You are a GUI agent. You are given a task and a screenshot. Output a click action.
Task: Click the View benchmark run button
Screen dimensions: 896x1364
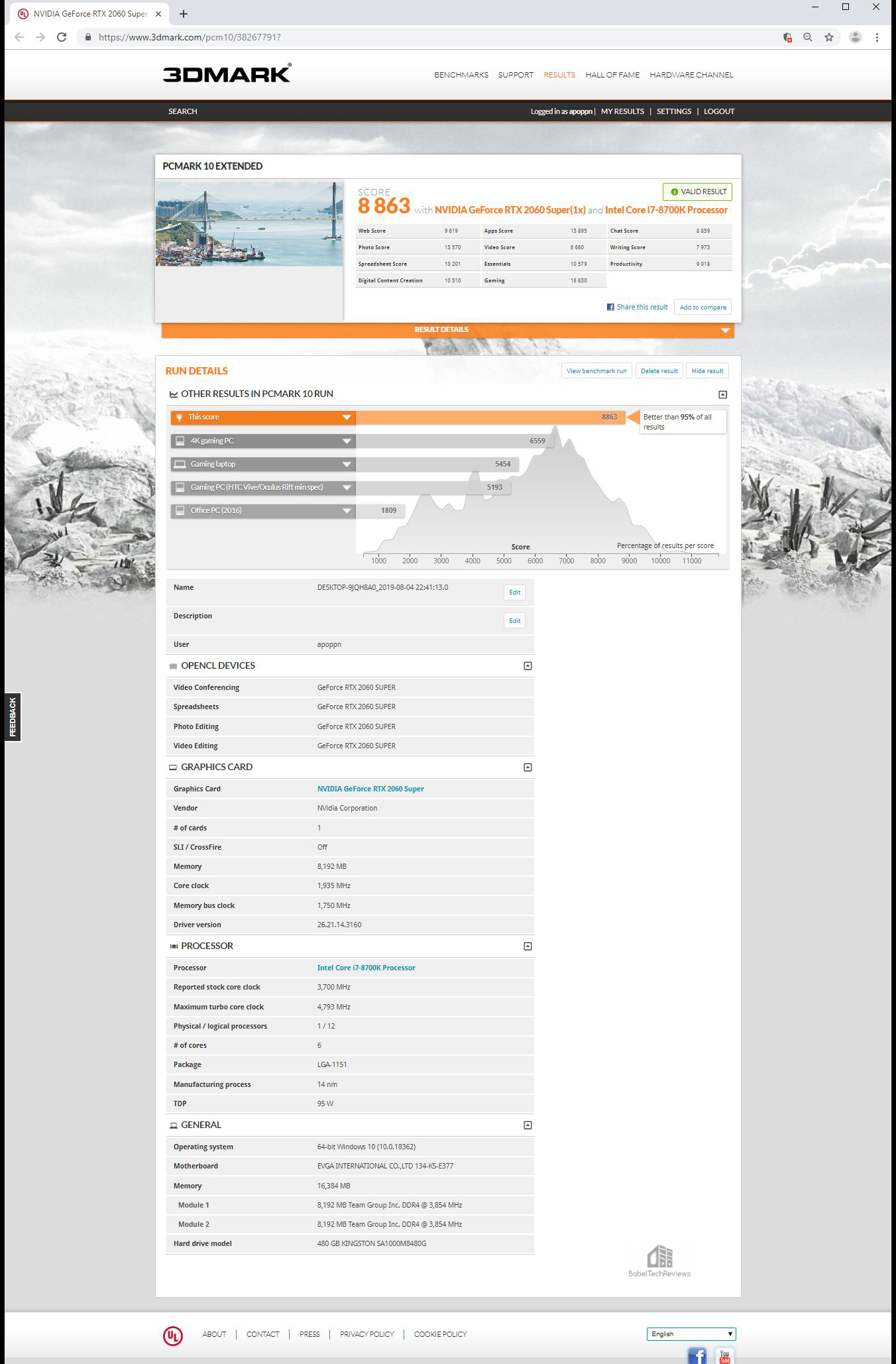[596, 371]
